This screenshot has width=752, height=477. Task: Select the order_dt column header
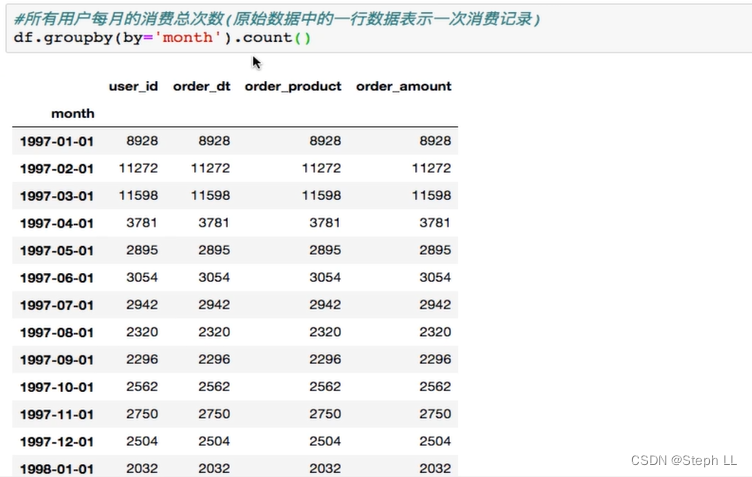(201, 86)
